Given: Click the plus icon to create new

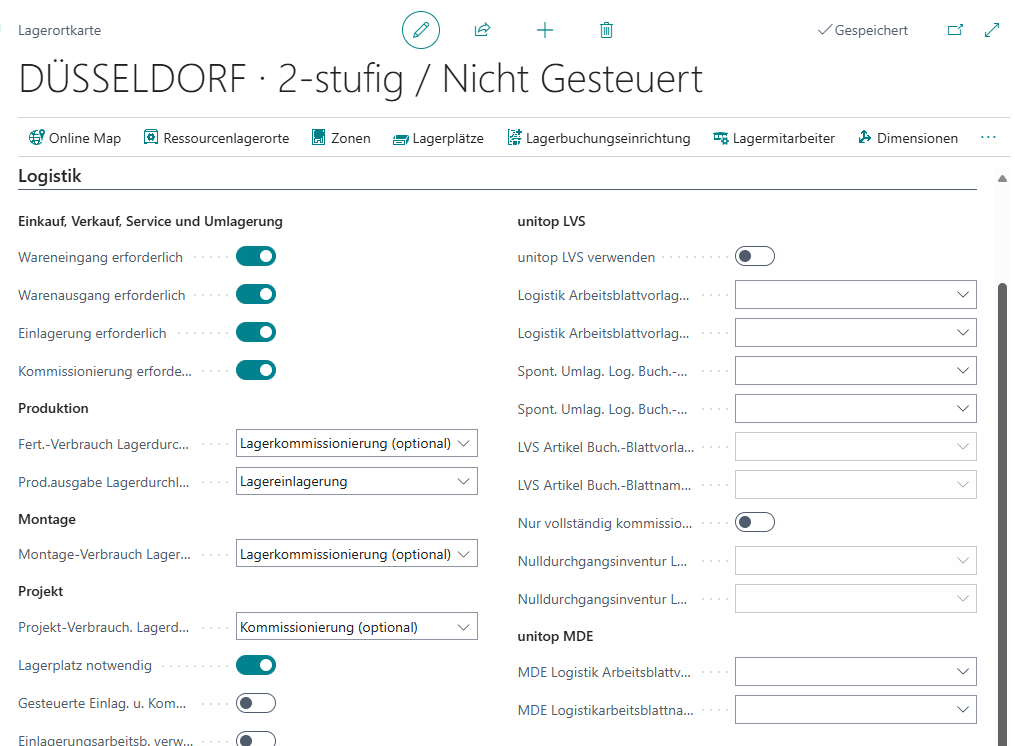Looking at the screenshot, I should tap(545, 30).
